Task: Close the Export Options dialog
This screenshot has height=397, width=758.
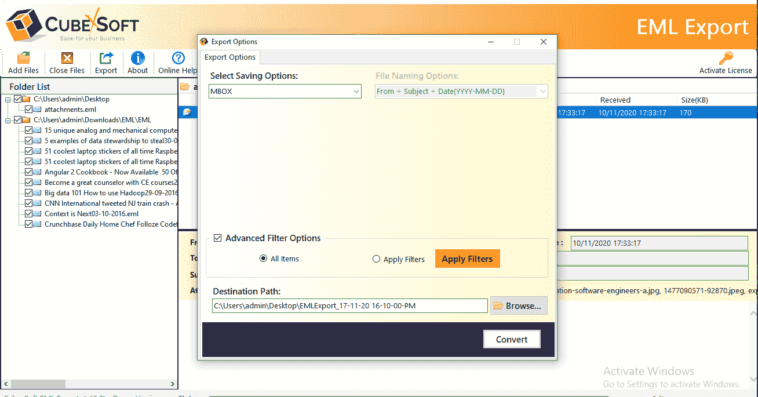Action: (543, 42)
